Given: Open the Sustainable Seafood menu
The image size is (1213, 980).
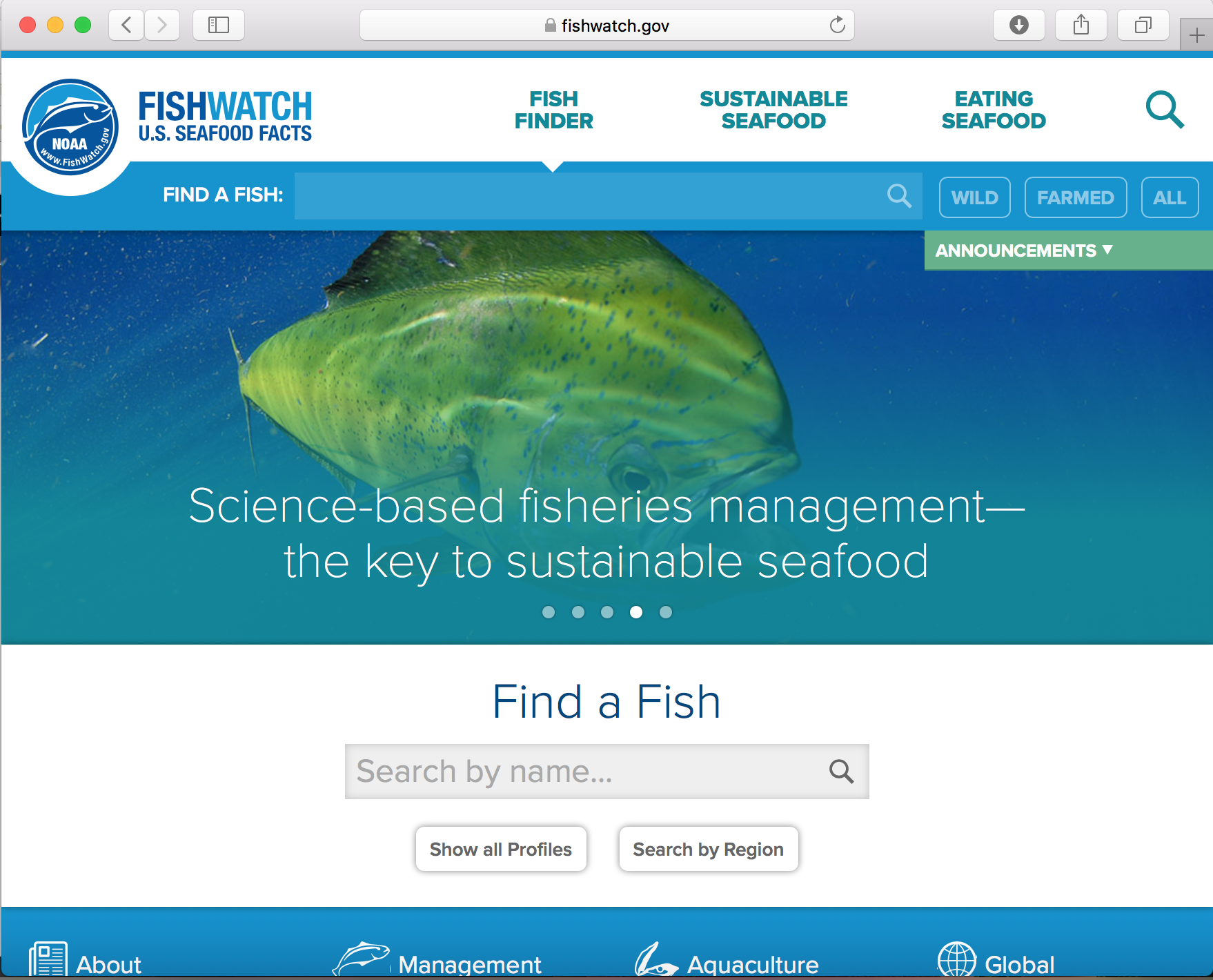Looking at the screenshot, I should [x=773, y=110].
